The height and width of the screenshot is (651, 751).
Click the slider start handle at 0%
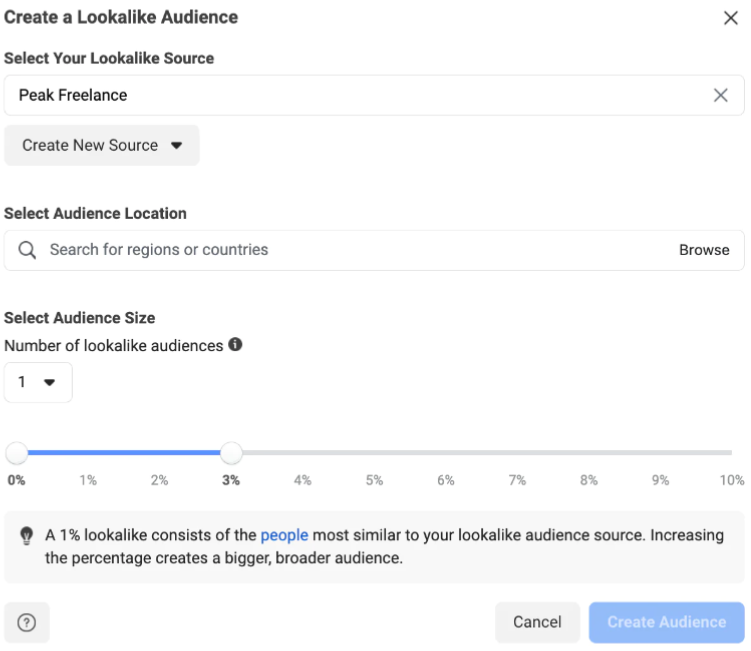coord(16,453)
